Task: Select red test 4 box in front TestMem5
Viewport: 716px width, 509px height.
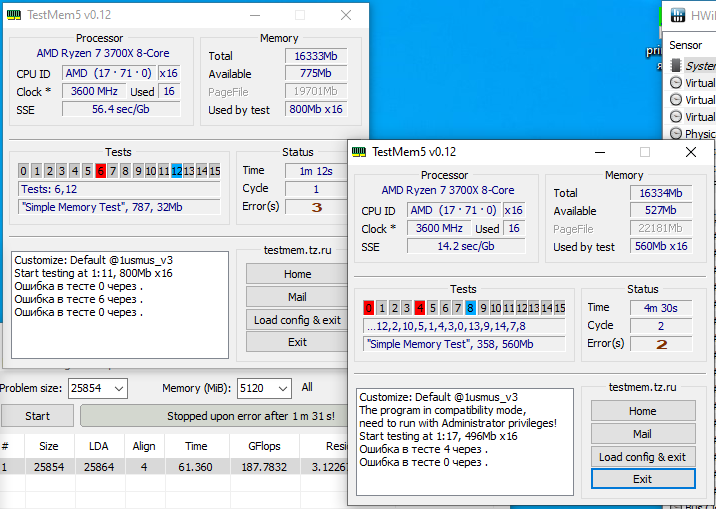Action: 420,308
